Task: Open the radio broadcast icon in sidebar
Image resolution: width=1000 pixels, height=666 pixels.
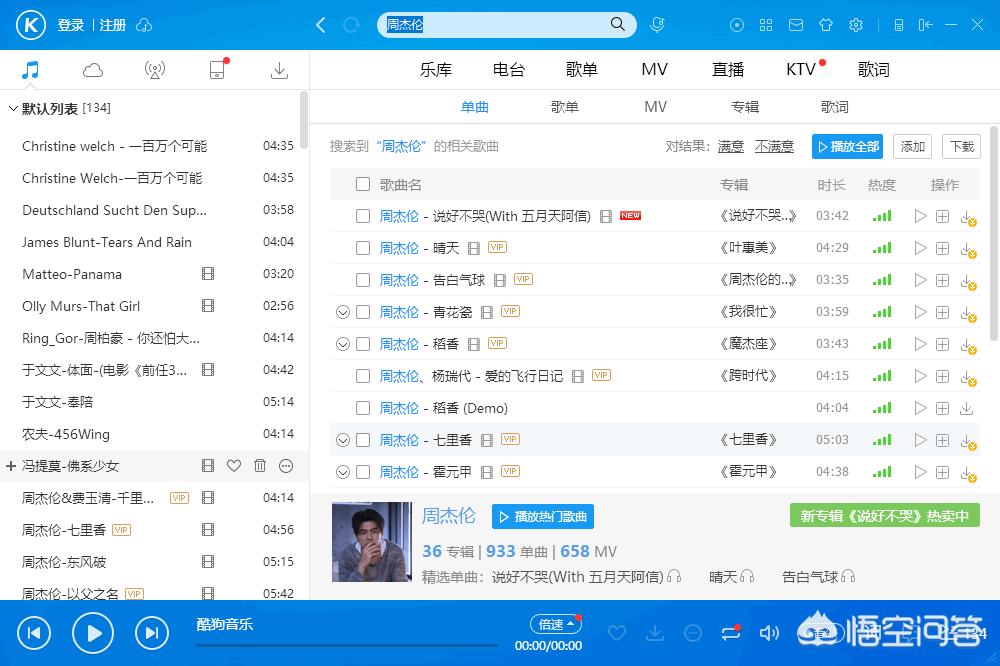Action: coord(154,70)
